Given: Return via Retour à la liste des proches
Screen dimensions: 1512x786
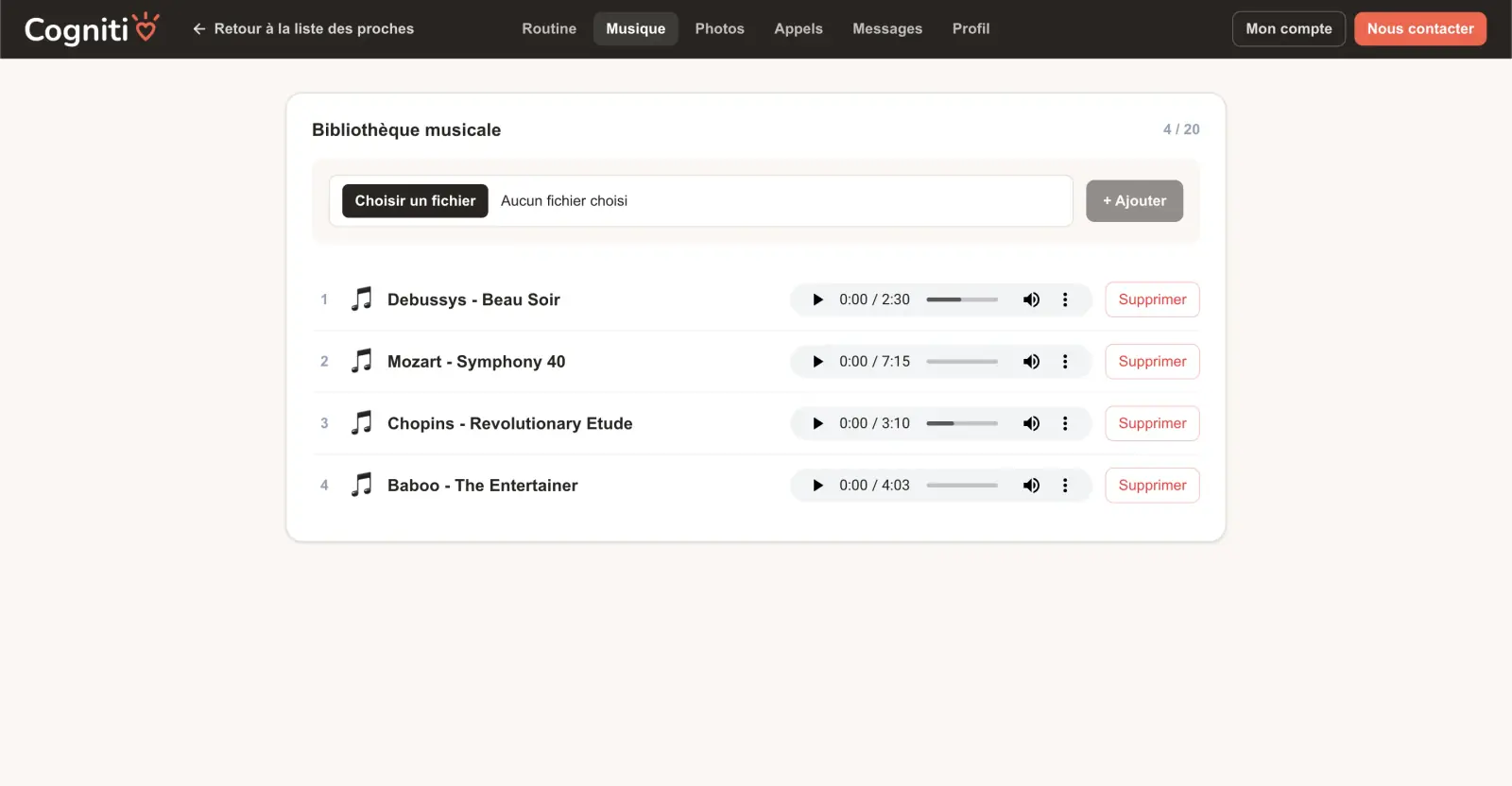Looking at the screenshot, I should click(x=303, y=28).
